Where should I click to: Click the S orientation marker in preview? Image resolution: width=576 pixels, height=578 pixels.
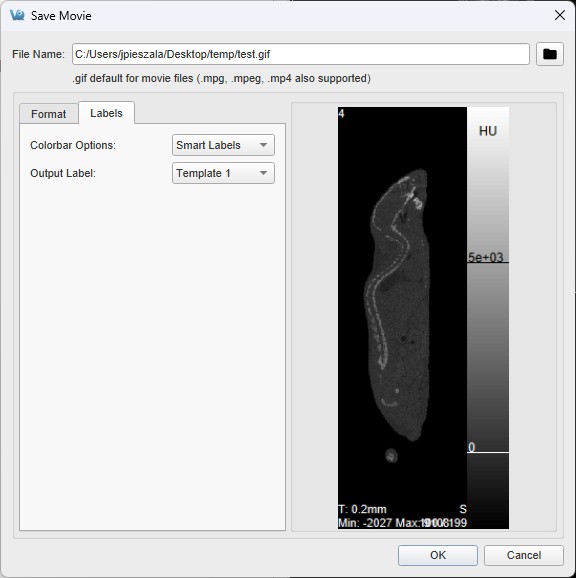(x=463, y=509)
